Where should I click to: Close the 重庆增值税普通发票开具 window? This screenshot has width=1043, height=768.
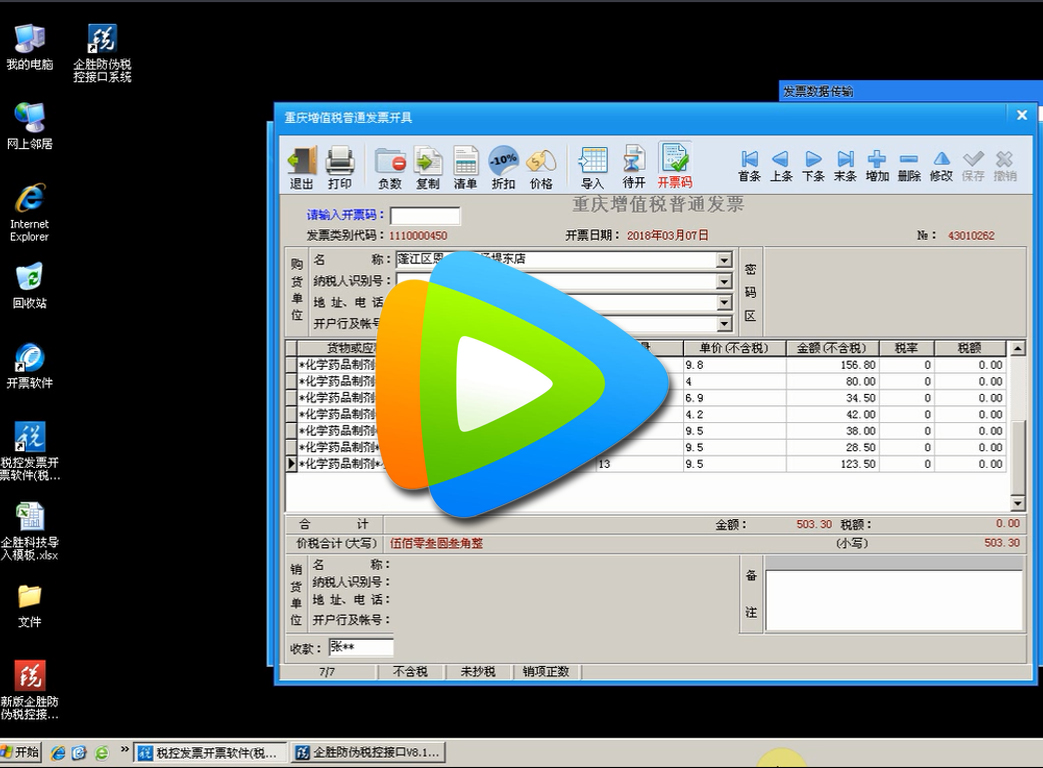click(x=1022, y=115)
